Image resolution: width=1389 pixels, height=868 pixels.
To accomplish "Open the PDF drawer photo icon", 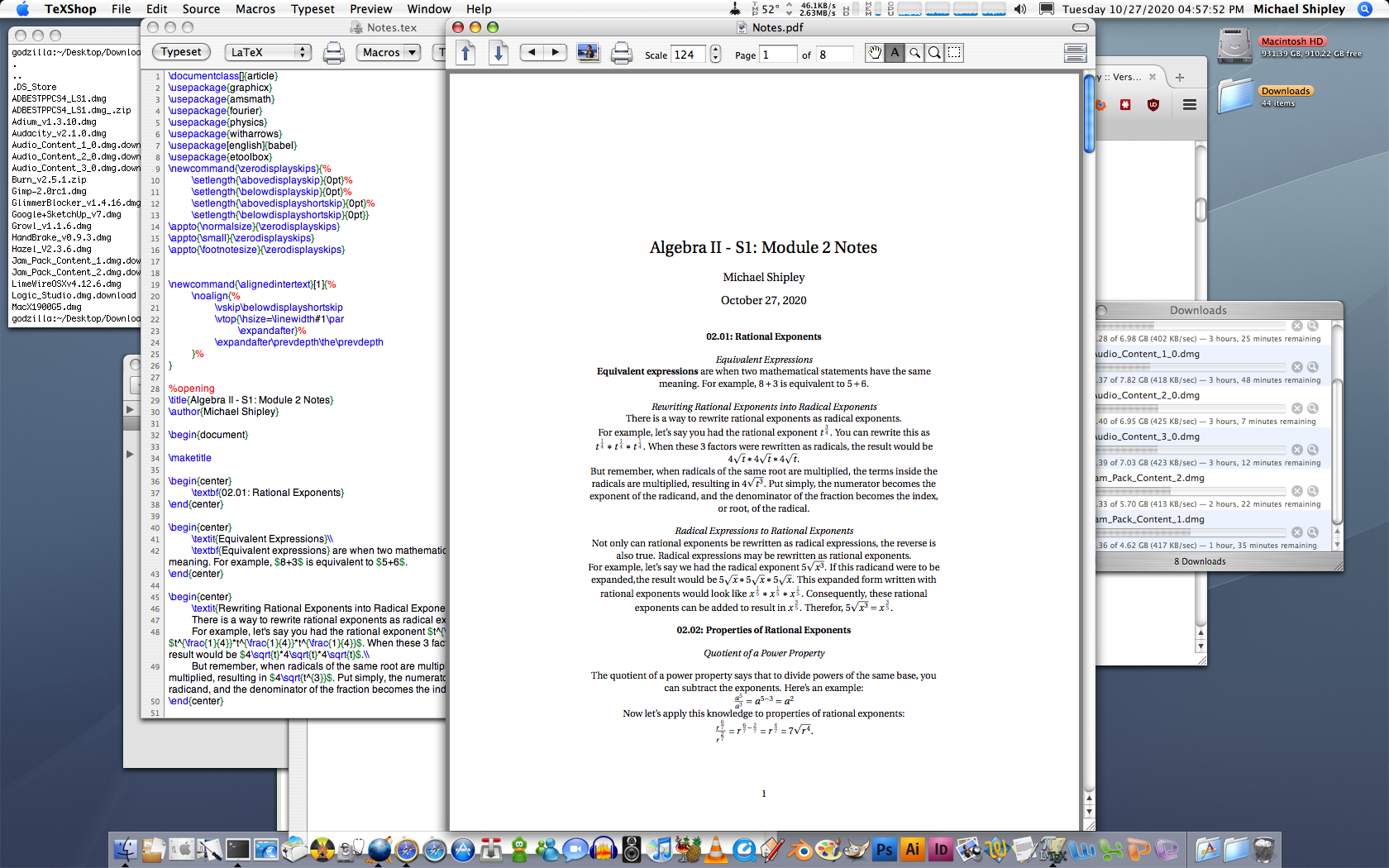I will (588, 53).
